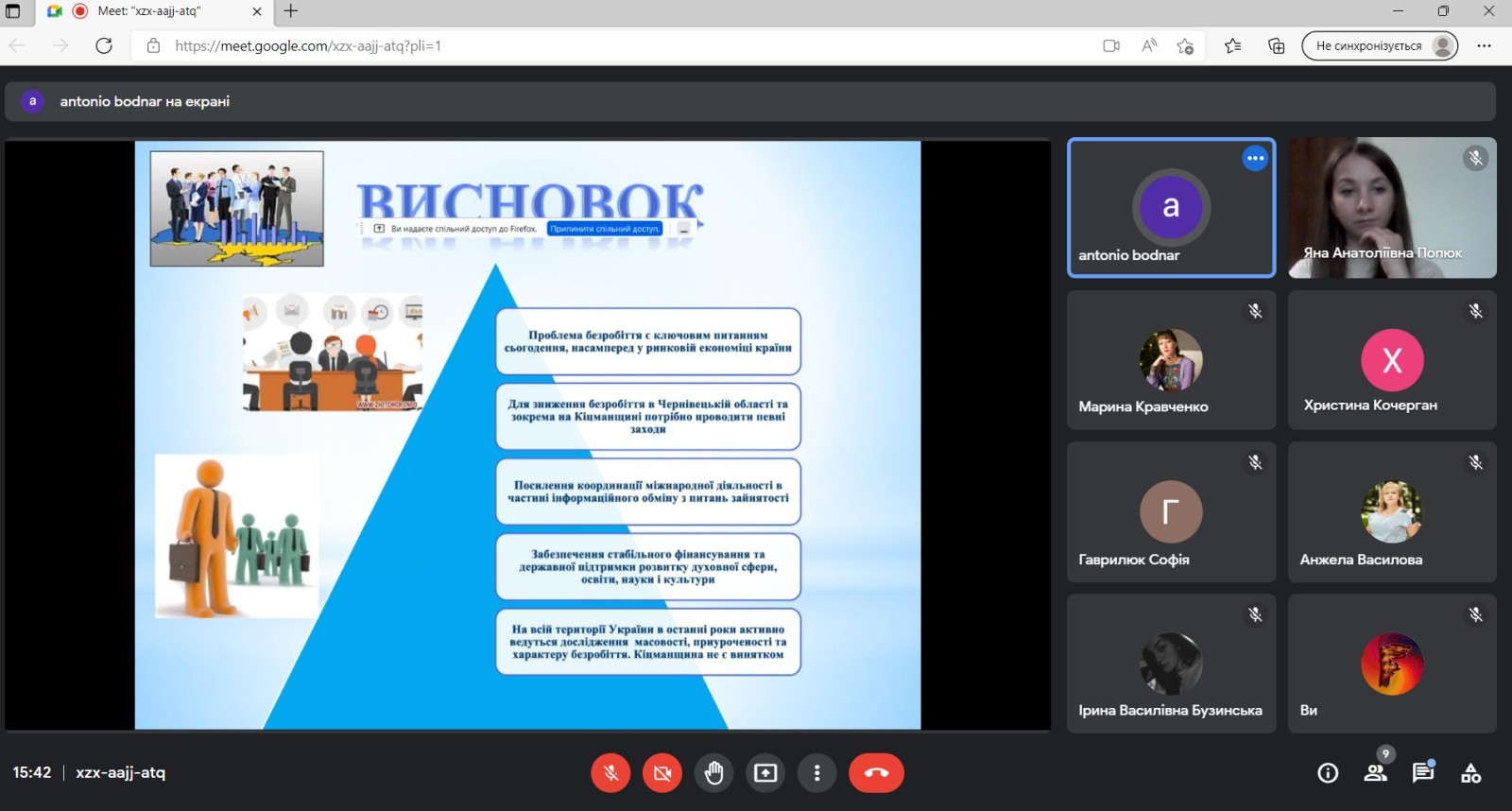Image resolution: width=1512 pixels, height=811 pixels.
Task: Refresh the page in the browser
Action: coord(104,45)
